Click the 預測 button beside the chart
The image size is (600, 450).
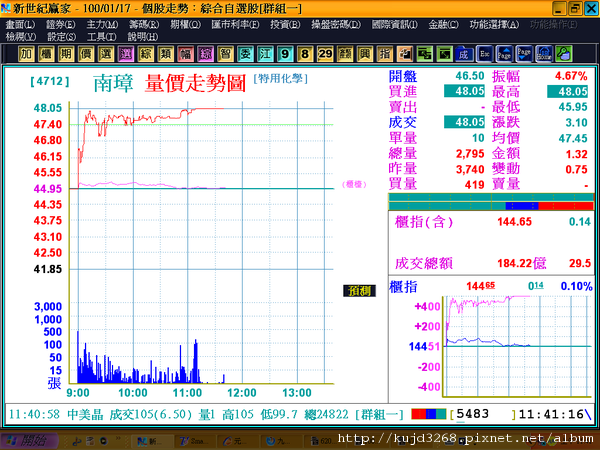pos(359,291)
